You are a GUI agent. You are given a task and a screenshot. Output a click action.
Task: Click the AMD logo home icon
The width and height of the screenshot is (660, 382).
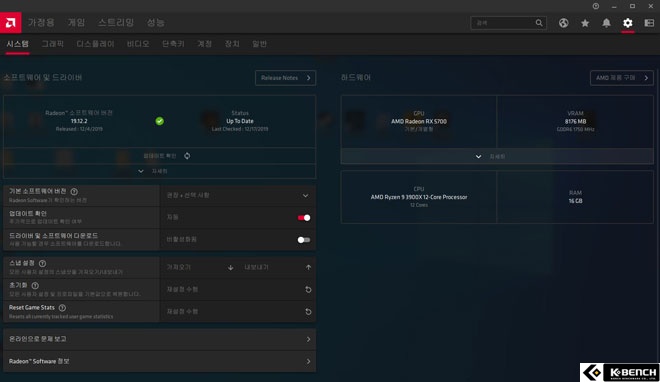(x=11, y=23)
